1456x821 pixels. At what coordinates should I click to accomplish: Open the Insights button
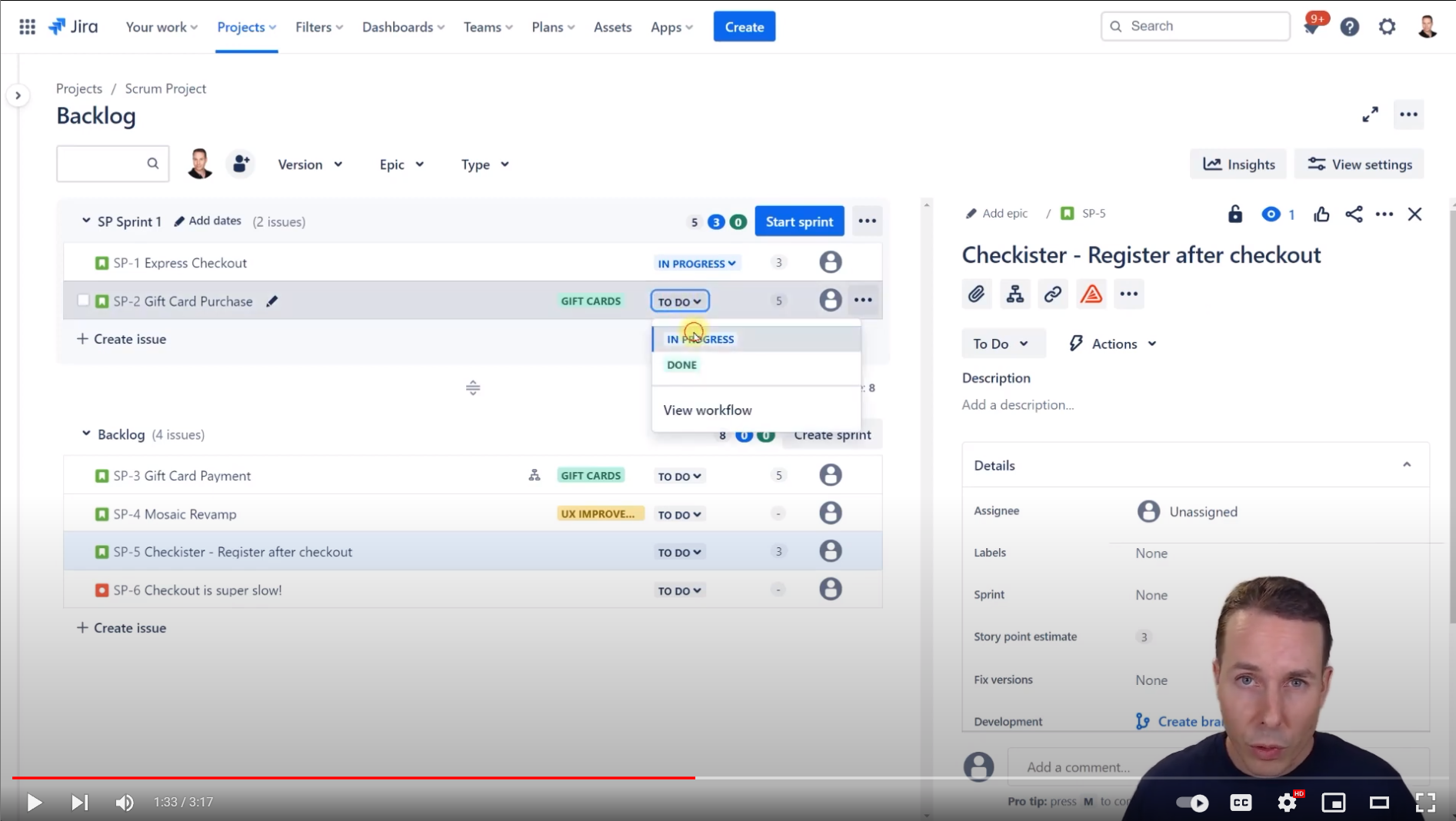1238,165
